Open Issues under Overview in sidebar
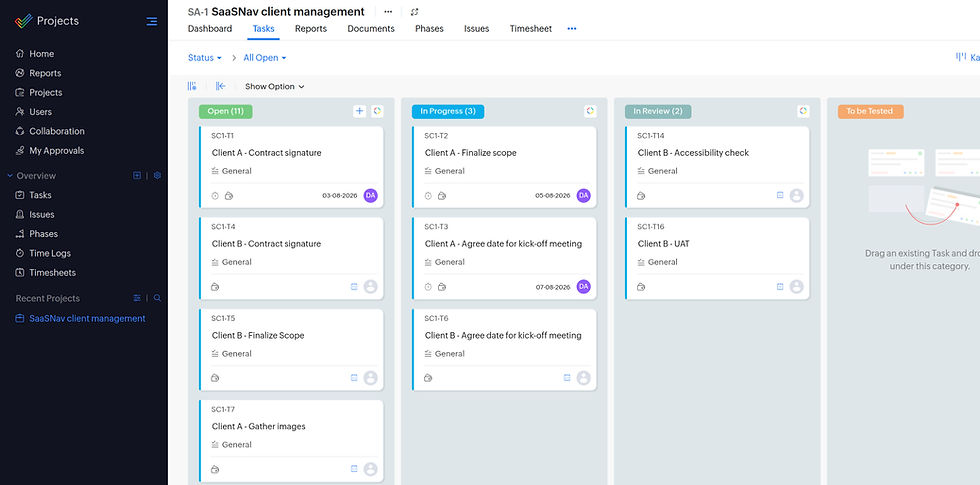The height and width of the screenshot is (485, 980). pos(41,214)
